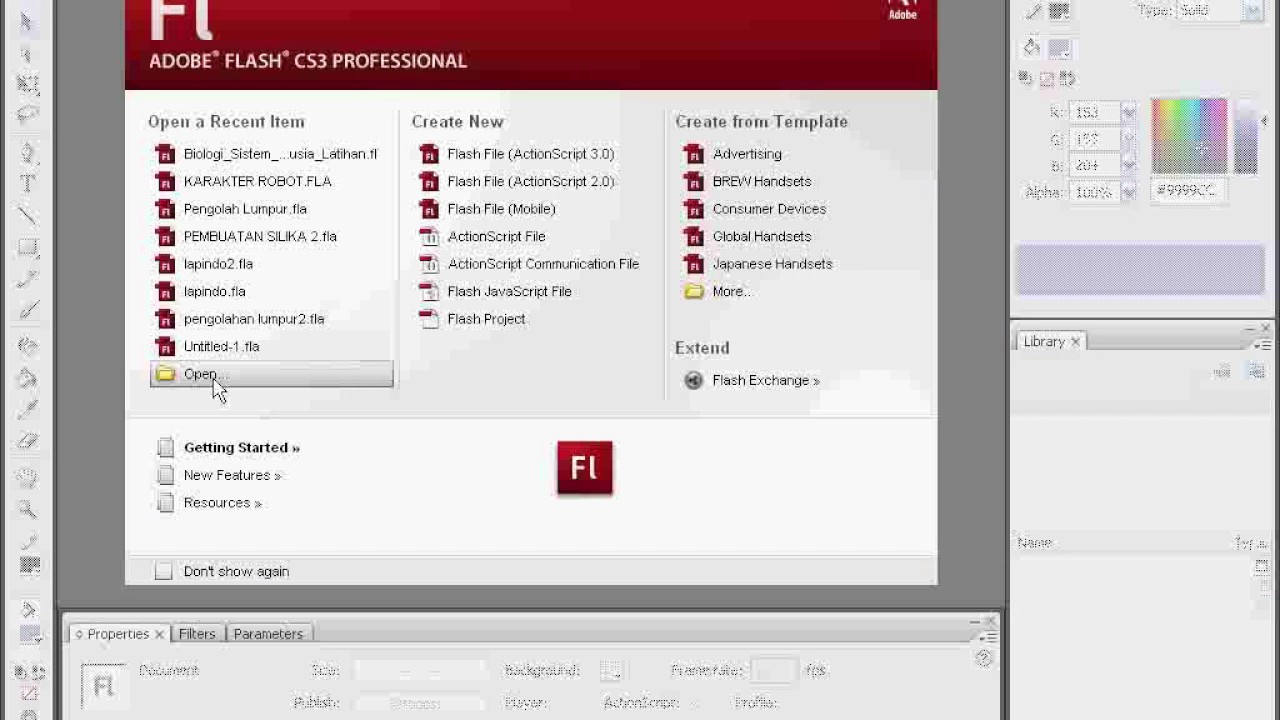This screenshot has width=1280, height=720.
Task: Create new Flash File (ActionScript 2.0)
Action: click(x=531, y=182)
